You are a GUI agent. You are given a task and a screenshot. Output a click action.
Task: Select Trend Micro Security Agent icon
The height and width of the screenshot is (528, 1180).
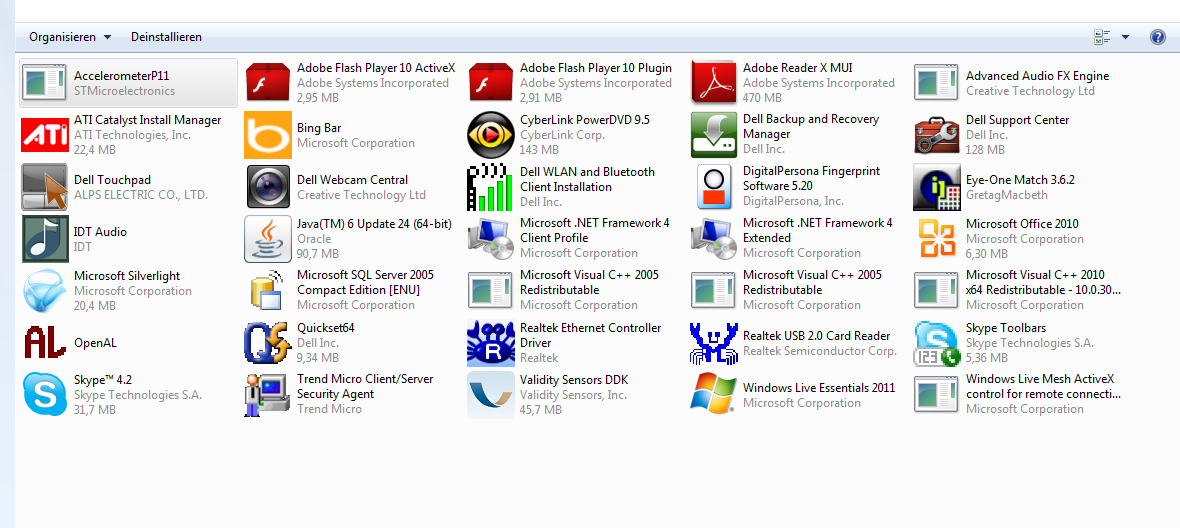[268, 394]
